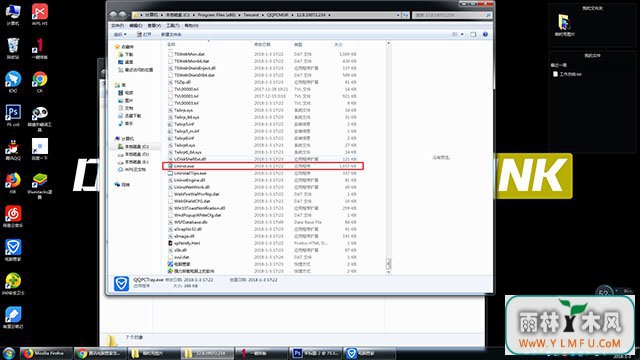Open the address bar history dropdown

(398, 15)
